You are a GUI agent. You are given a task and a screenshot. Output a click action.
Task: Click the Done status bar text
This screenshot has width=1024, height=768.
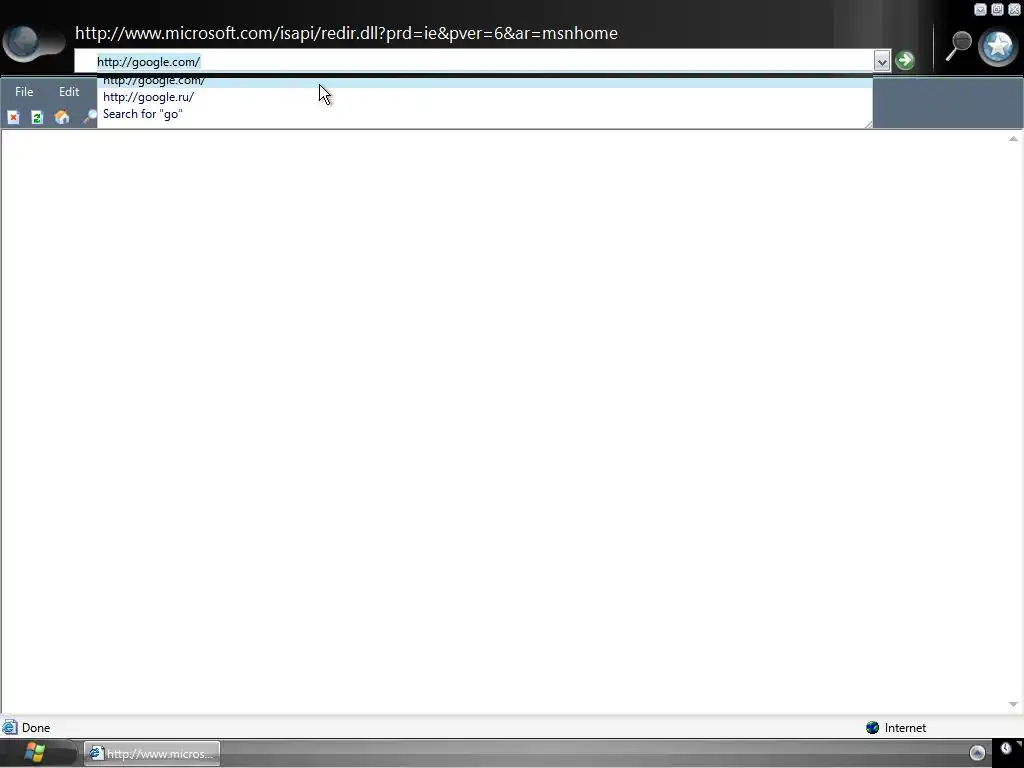pos(36,728)
